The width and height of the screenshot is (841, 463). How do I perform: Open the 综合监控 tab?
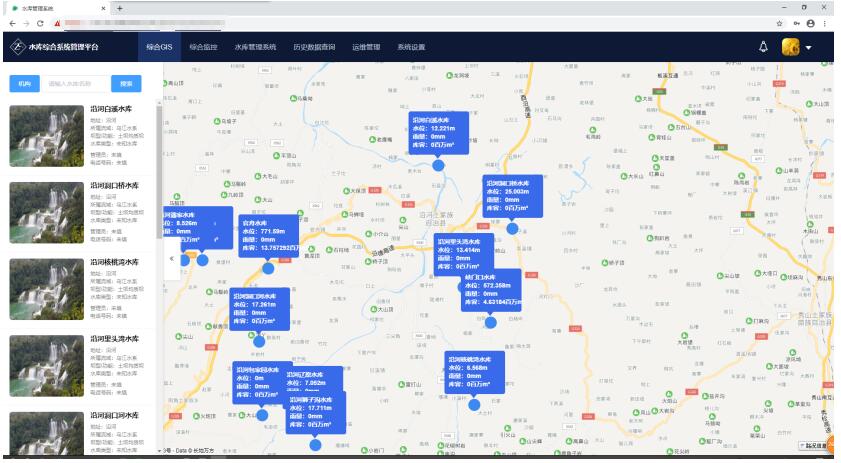tap(204, 47)
